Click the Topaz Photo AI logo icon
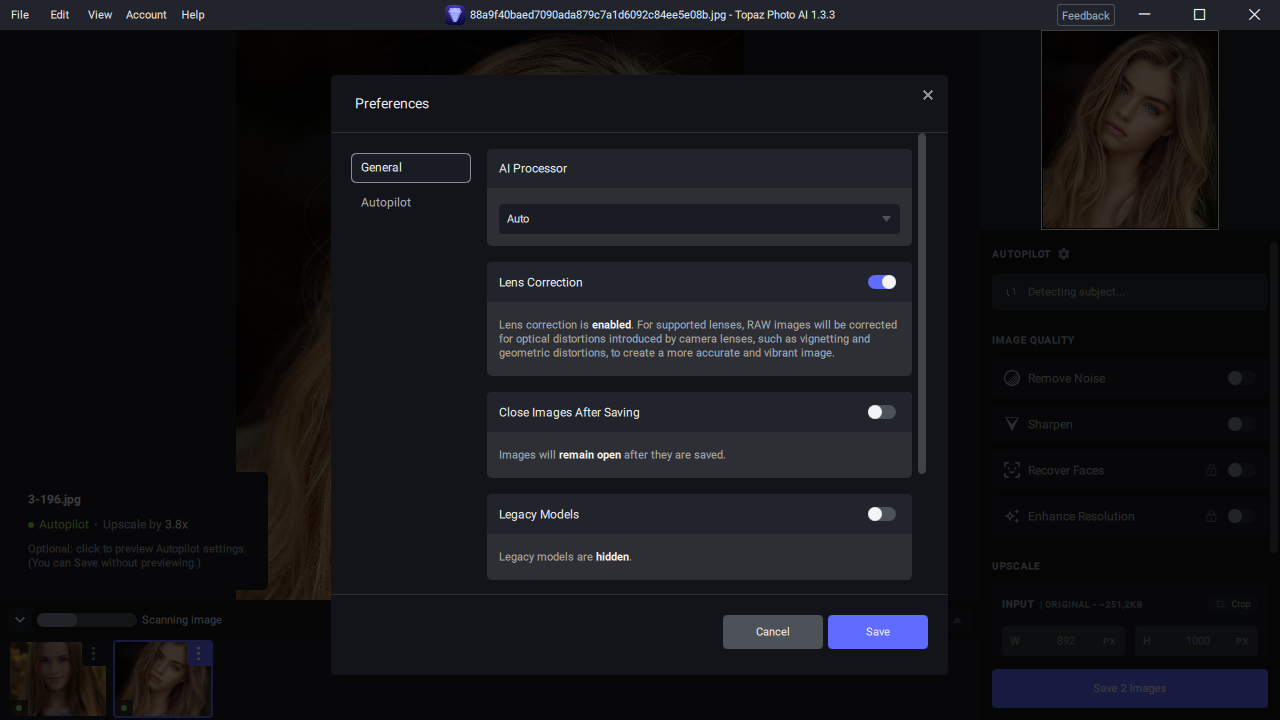The image size is (1280, 720). (x=455, y=15)
